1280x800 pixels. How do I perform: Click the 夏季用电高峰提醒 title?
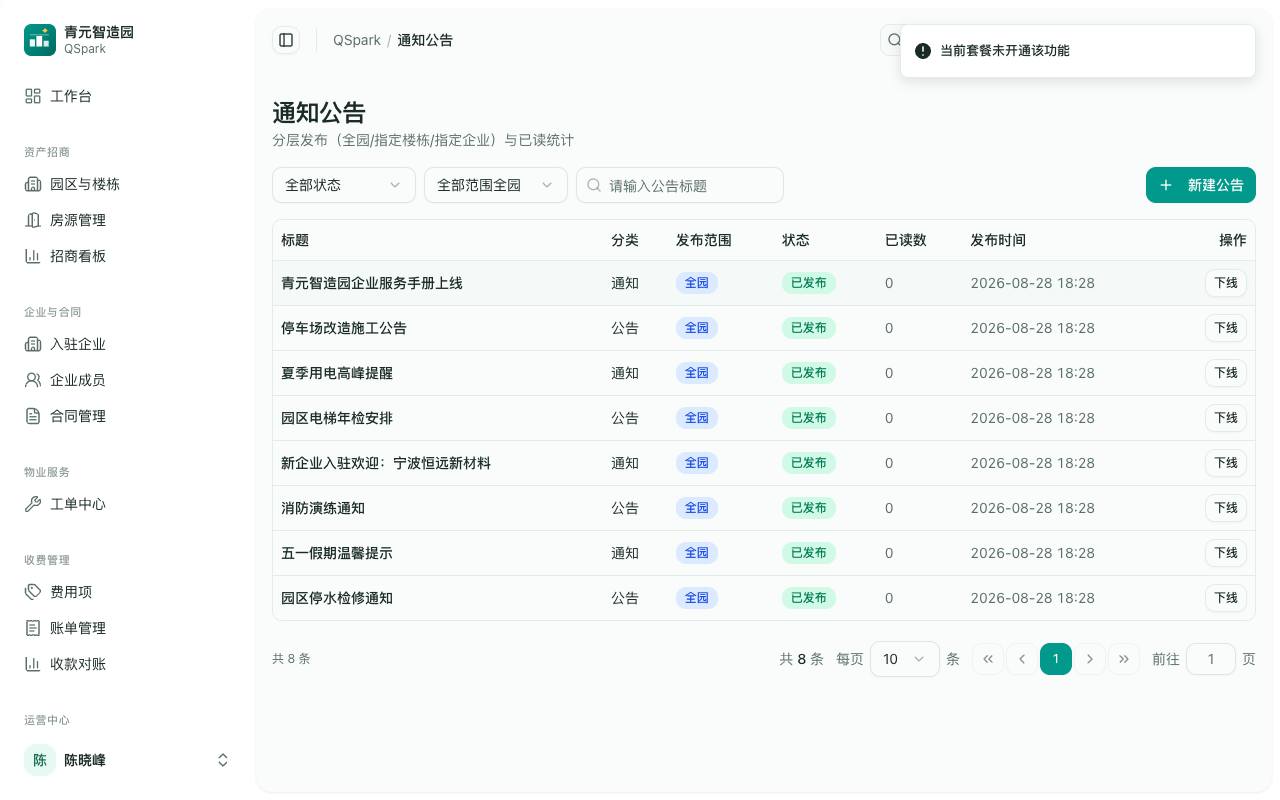click(x=337, y=373)
